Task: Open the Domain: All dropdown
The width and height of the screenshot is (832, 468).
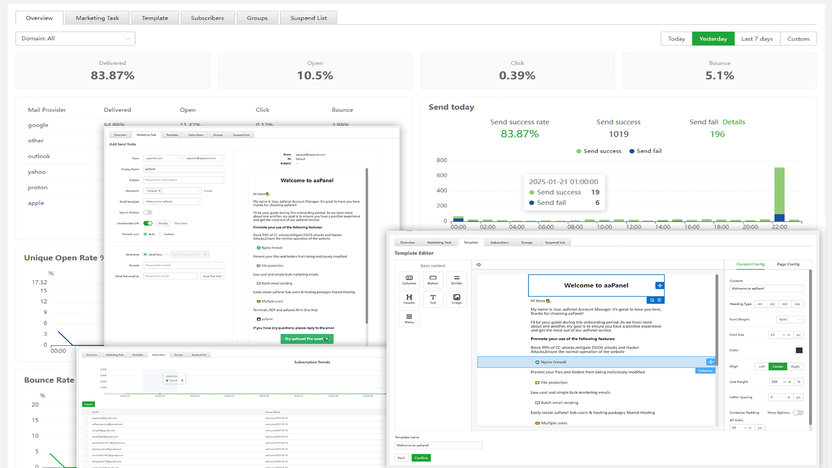Action: pyautogui.click(x=75, y=39)
